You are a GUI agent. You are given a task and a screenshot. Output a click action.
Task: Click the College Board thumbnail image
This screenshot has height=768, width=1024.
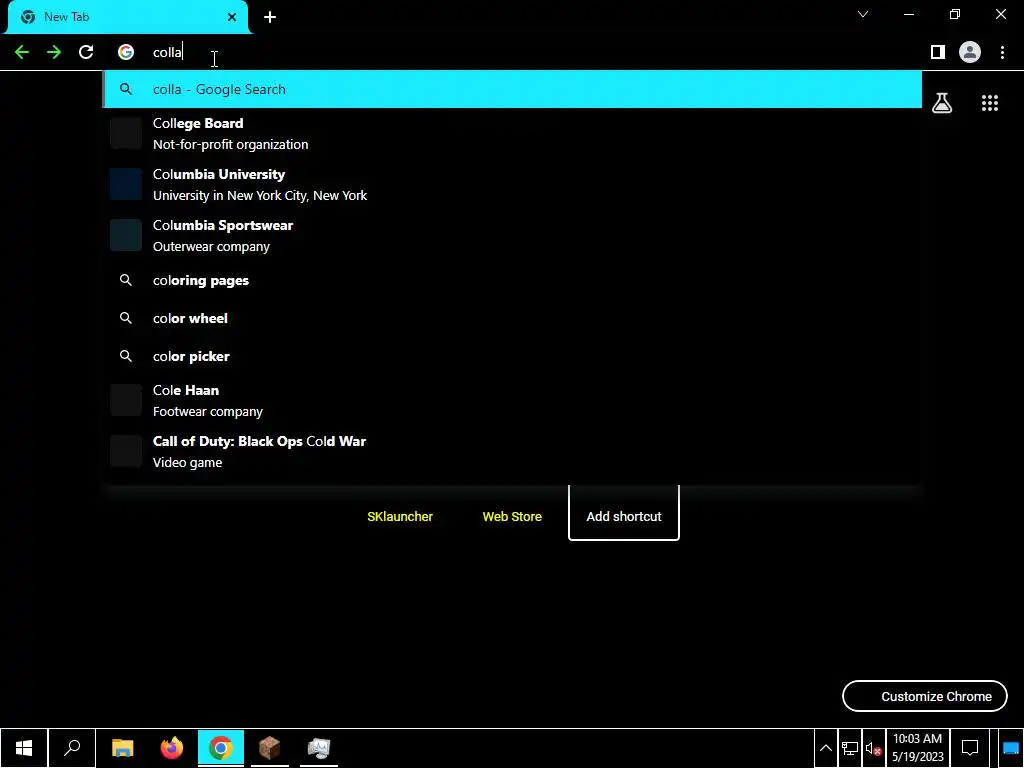(x=126, y=134)
